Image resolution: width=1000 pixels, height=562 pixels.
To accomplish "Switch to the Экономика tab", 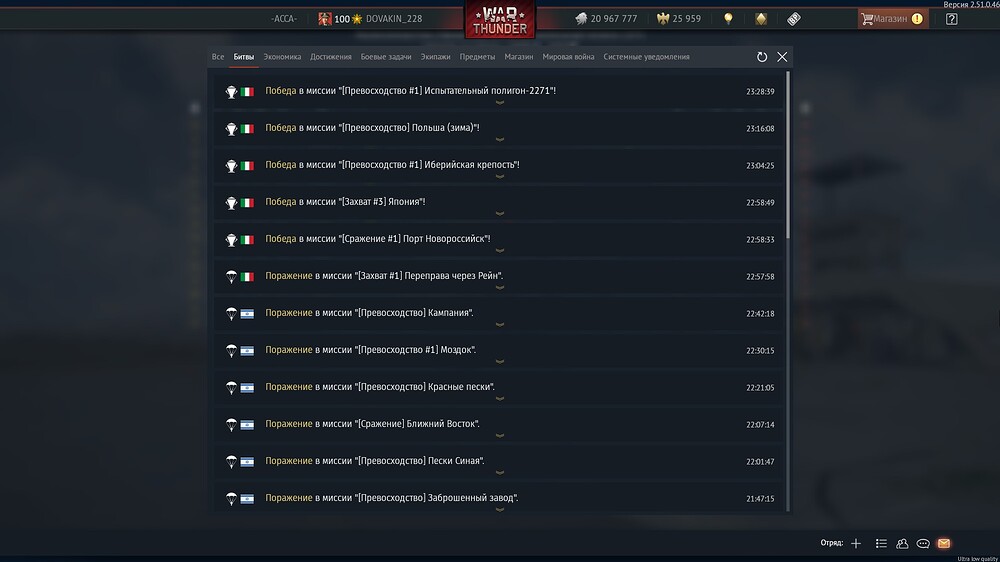I will (x=282, y=57).
